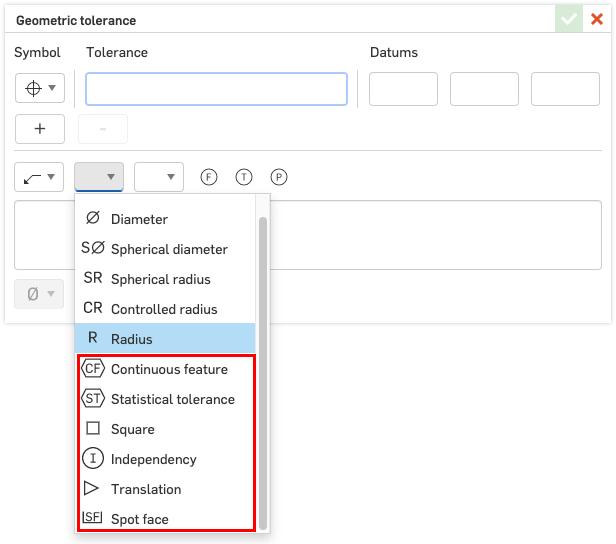Open the leader style dropdown
The image size is (616, 544).
click(40, 177)
